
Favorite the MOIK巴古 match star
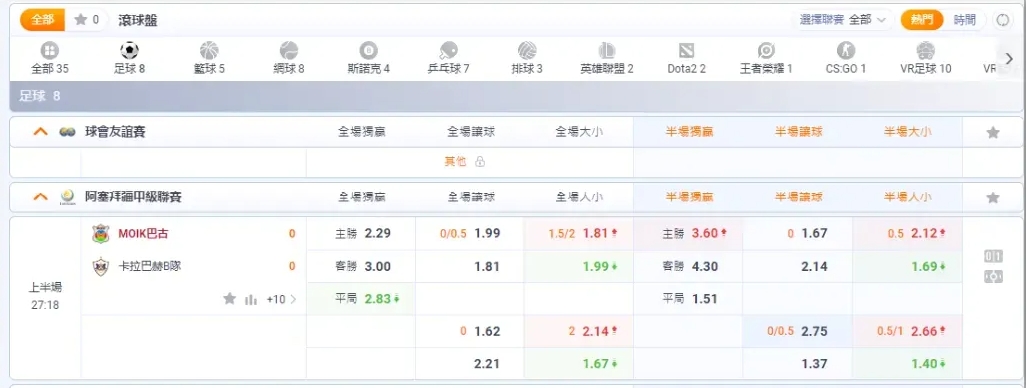click(229, 299)
